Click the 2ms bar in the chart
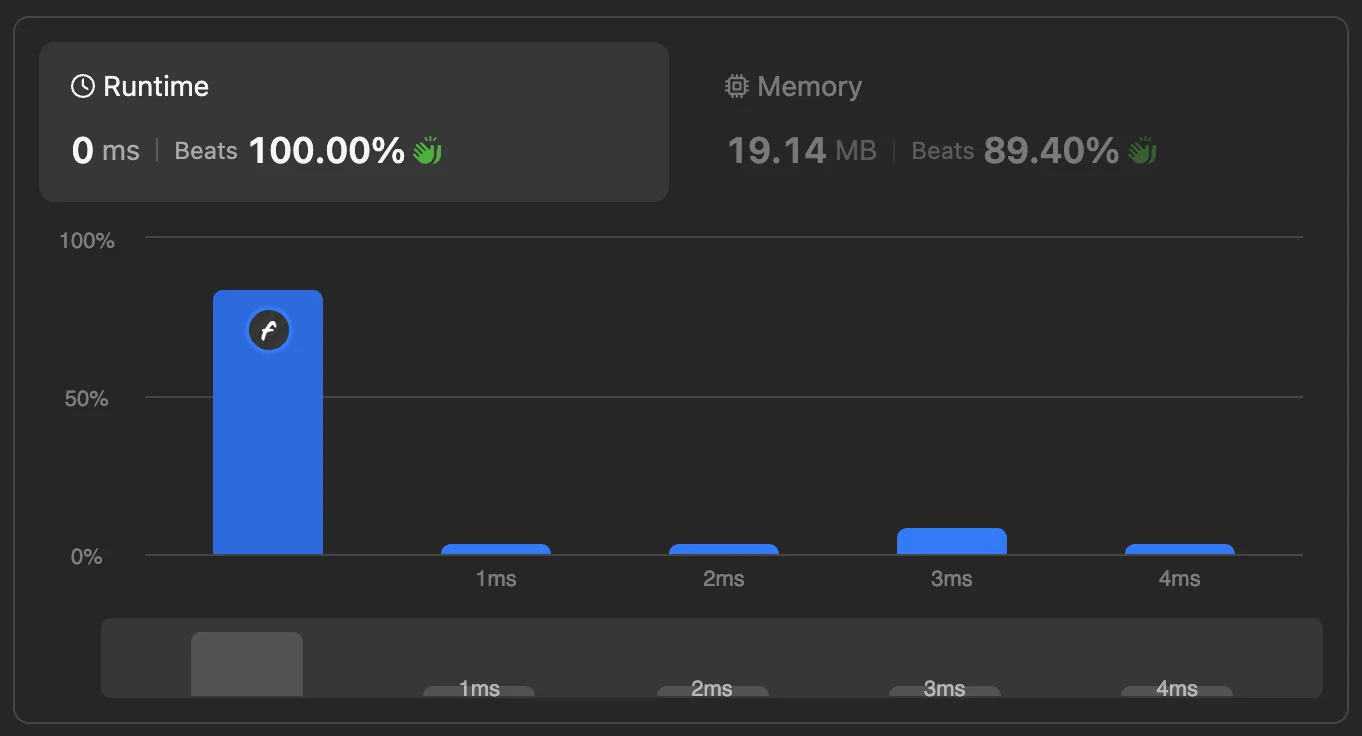Image resolution: width=1362 pixels, height=736 pixels. [x=724, y=549]
